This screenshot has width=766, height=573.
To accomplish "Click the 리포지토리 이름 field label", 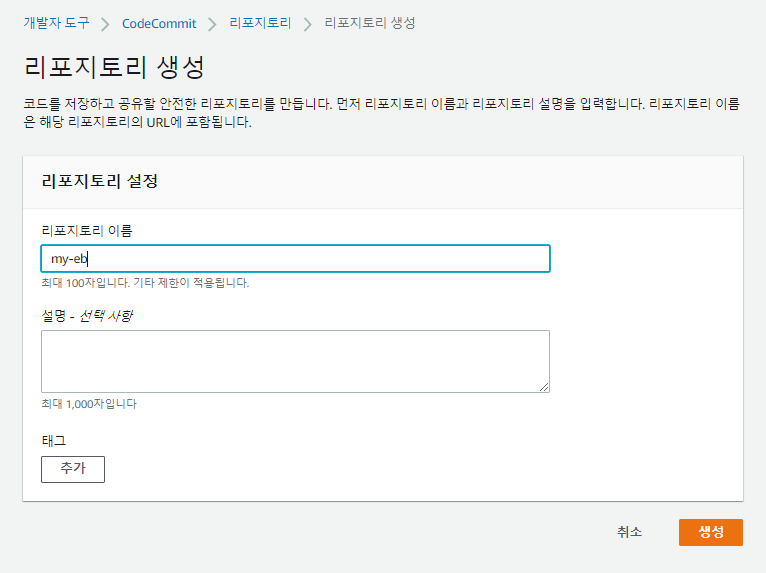I will [86, 230].
